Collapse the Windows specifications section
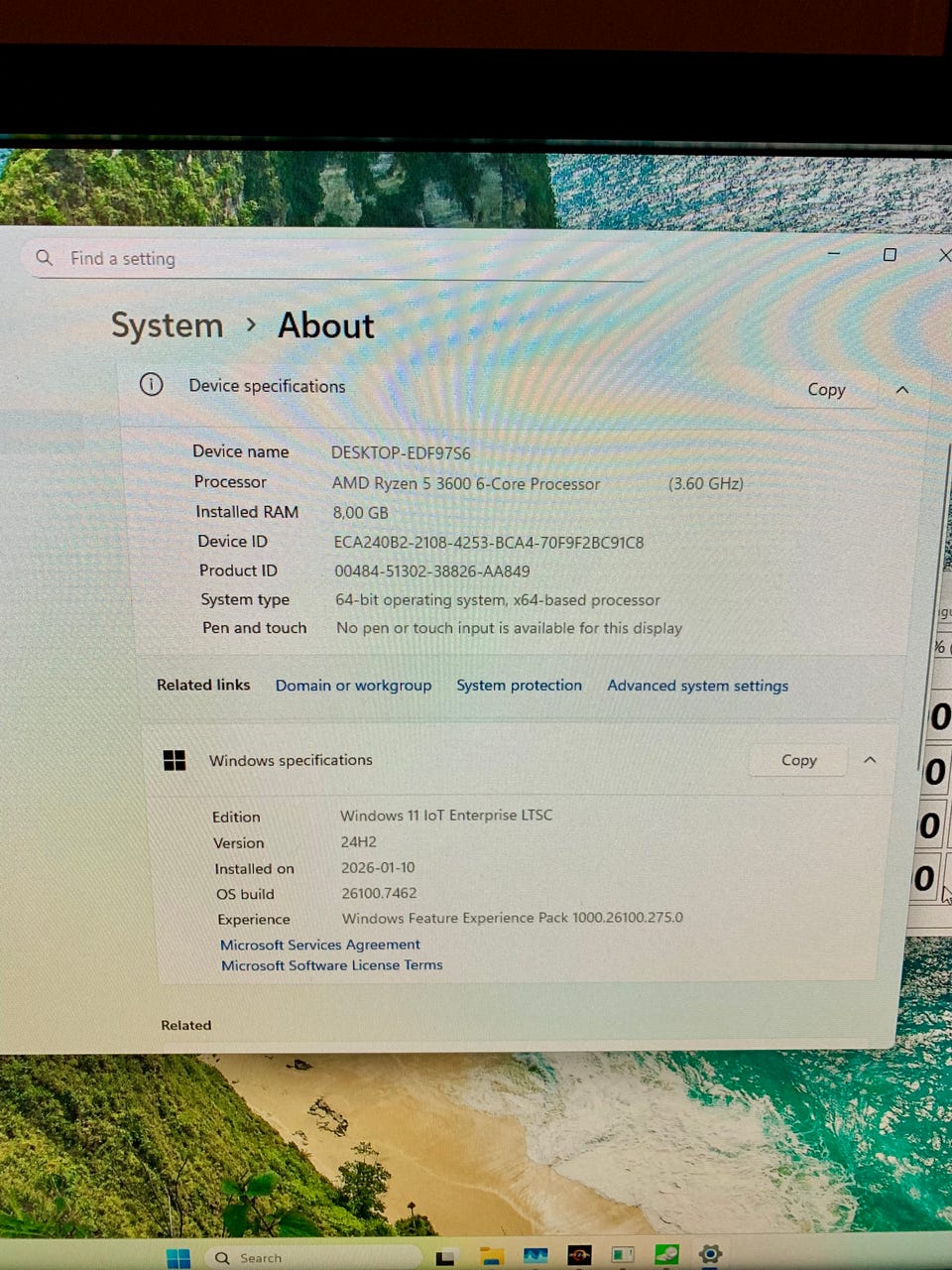Viewport: 952px width, 1270px height. (870, 760)
